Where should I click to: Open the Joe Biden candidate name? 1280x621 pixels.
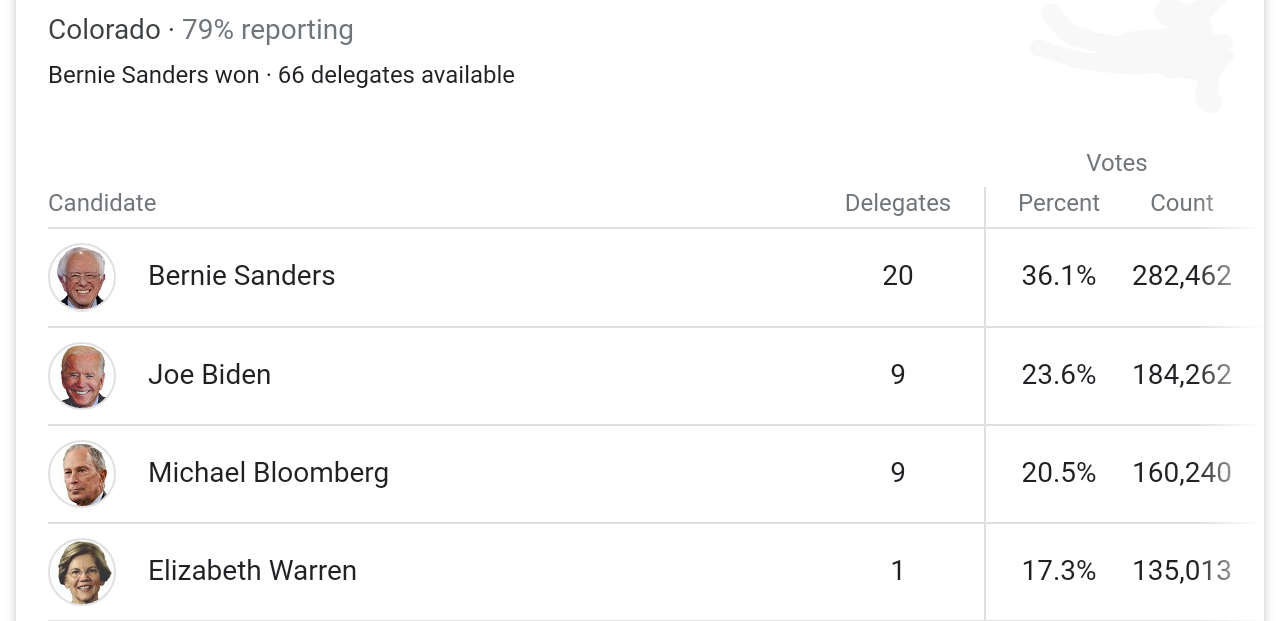[209, 374]
